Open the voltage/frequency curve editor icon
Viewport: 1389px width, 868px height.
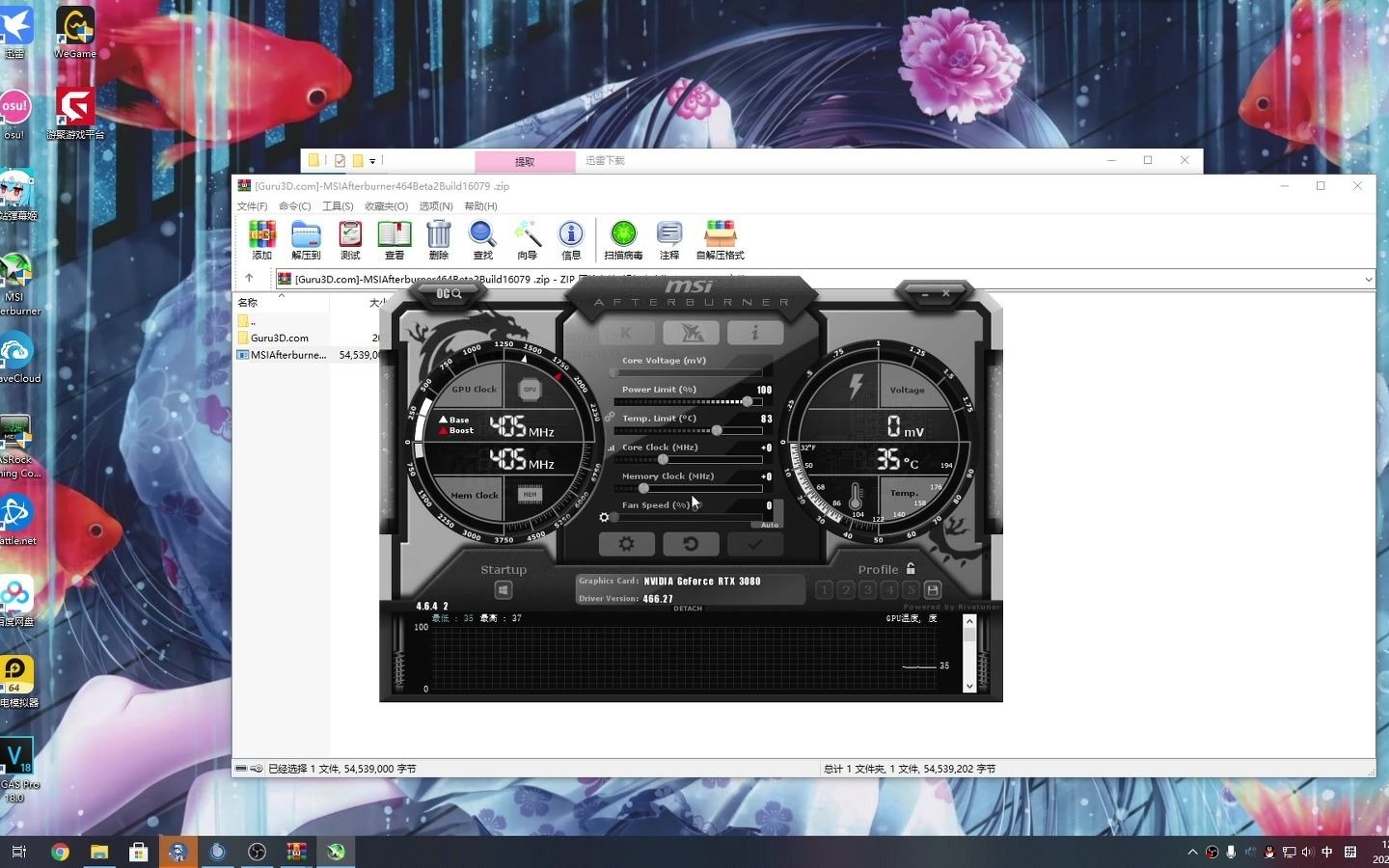tap(610, 448)
